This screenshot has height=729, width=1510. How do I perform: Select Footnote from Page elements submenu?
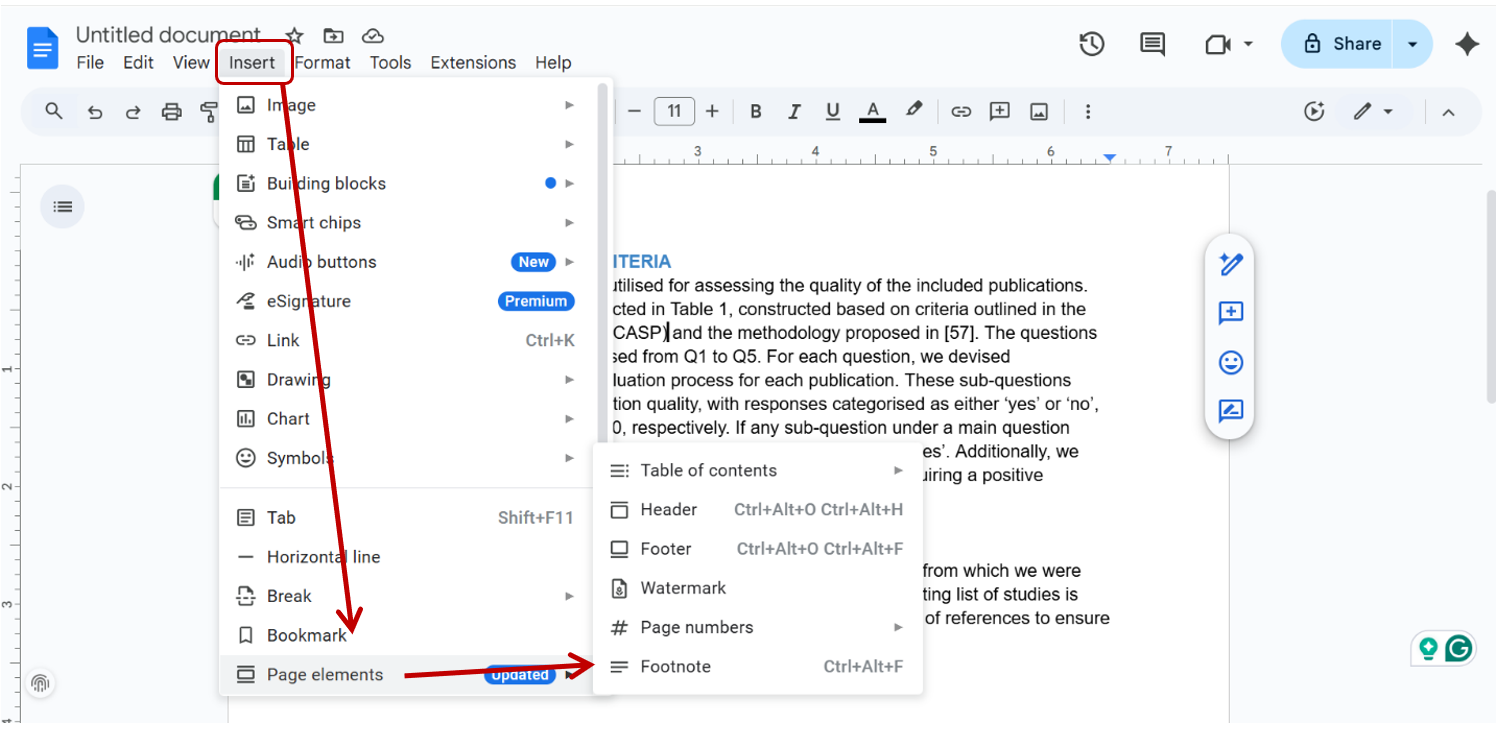(676, 666)
